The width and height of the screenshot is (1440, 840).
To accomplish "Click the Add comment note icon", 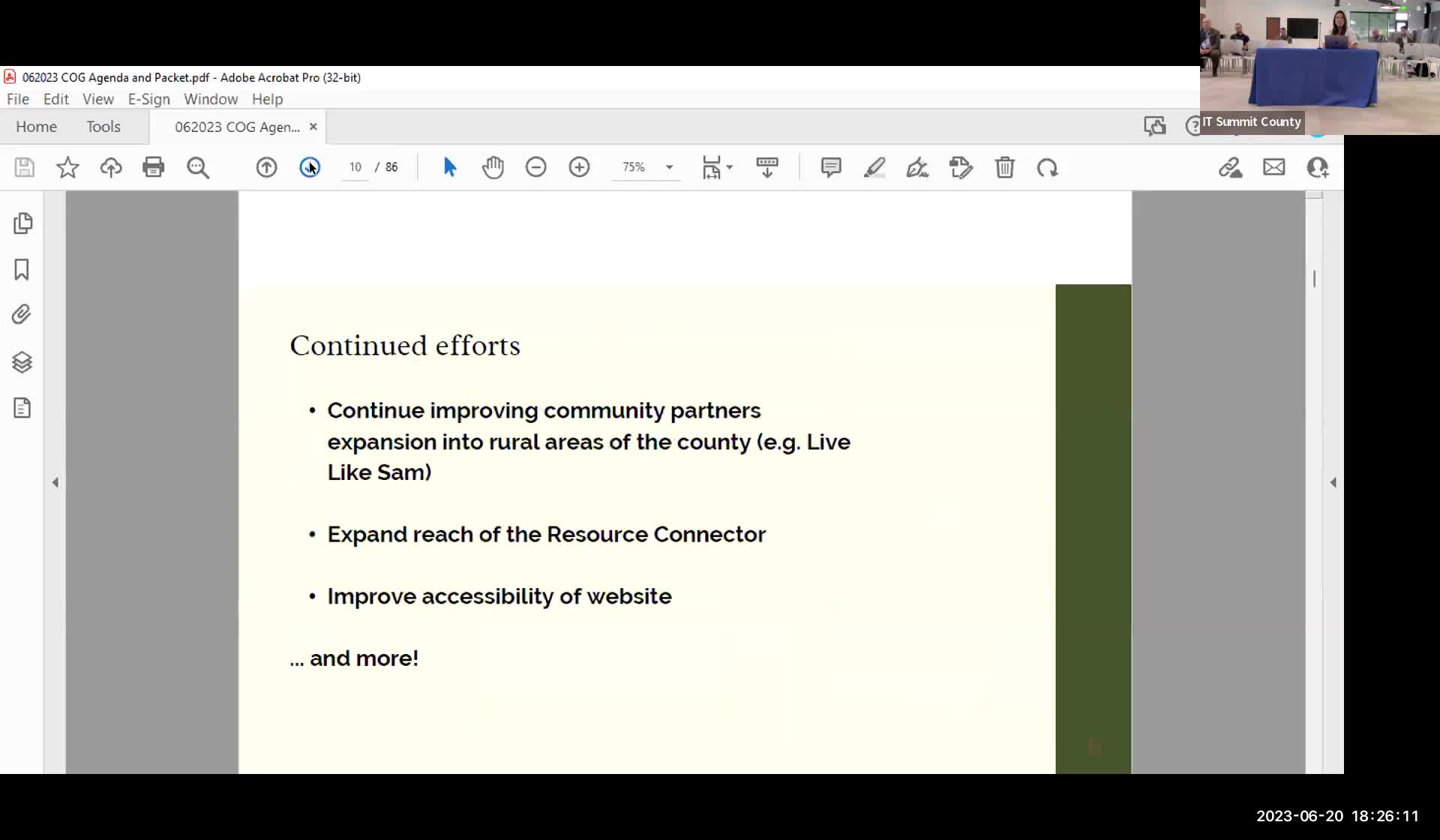I will (830, 167).
